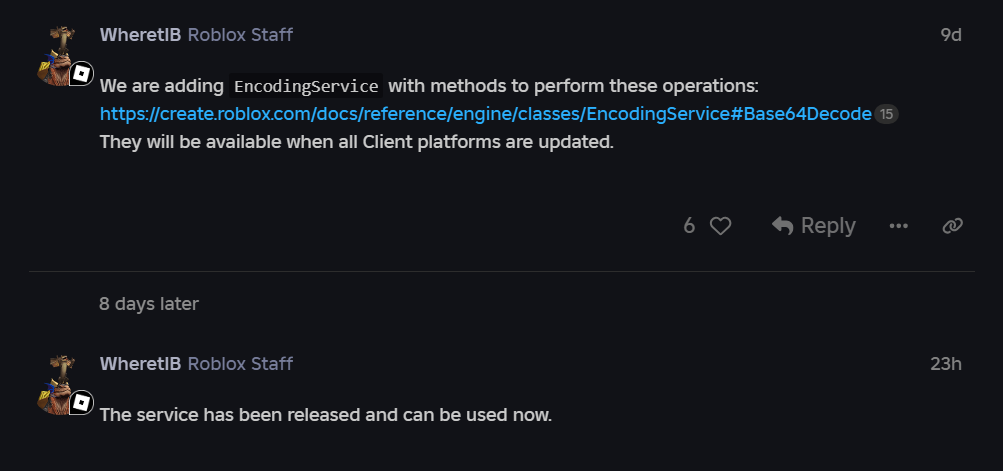Click the "service has been released" post text
The width and height of the screenshot is (1003, 471).
coord(325,414)
